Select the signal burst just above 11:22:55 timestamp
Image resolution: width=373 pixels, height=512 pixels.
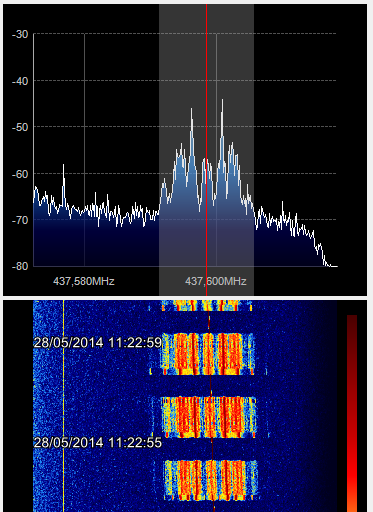click(209, 417)
